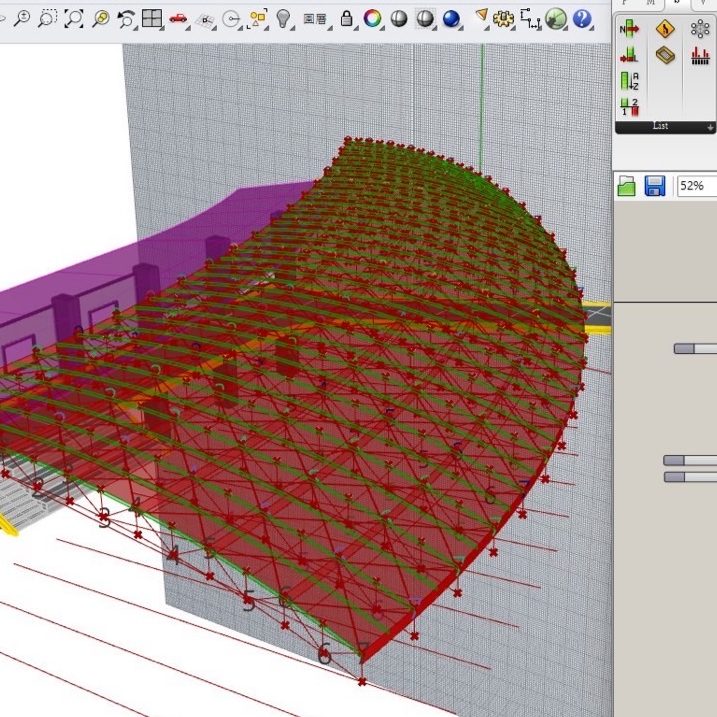Screen dimensions: 717x717
Task: Click the Zoom Window dashed-rectangle icon
Action: pyautogui.click(x=47, y=18)
